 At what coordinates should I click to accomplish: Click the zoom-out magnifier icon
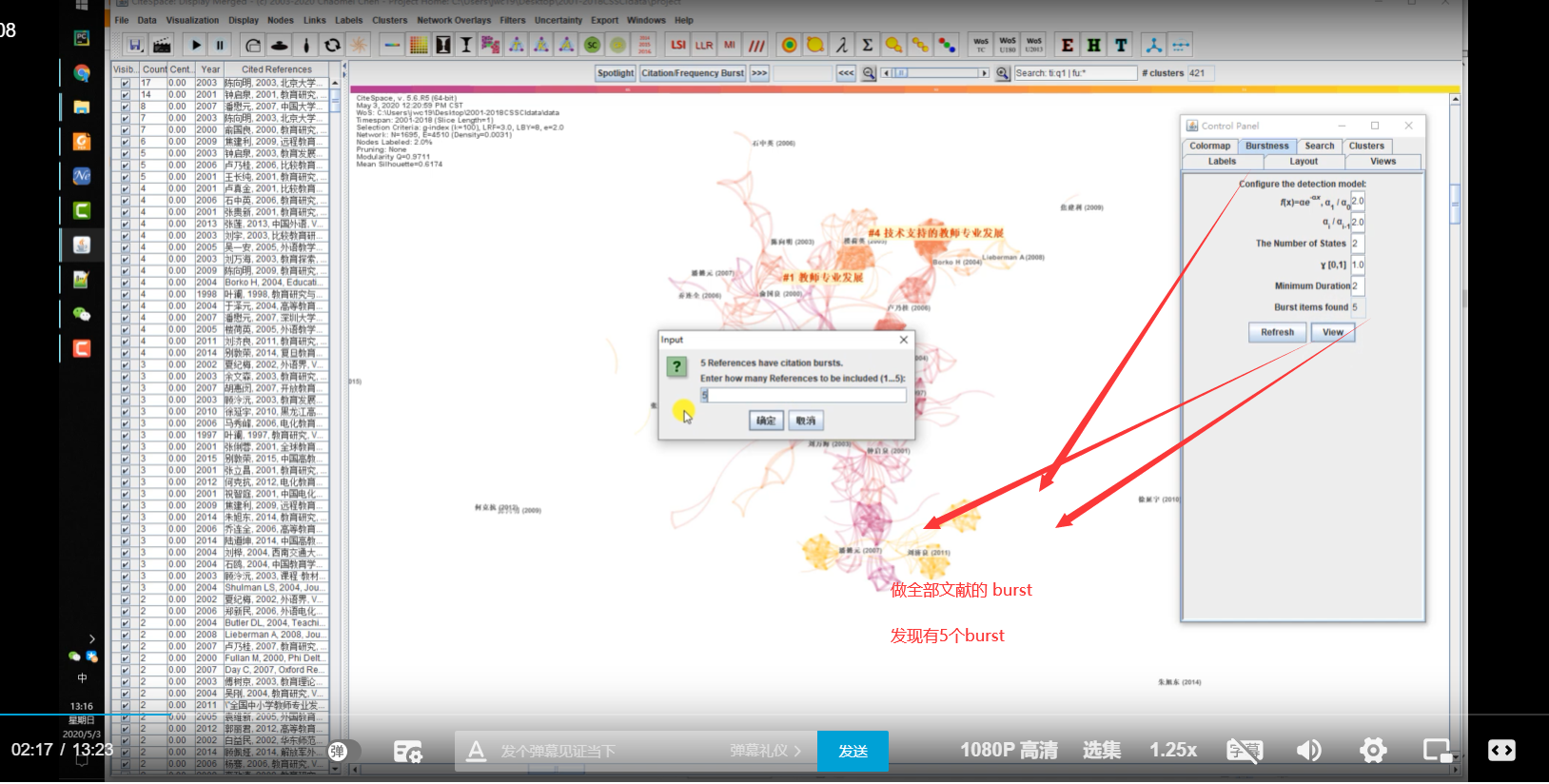tap(869, 73)
